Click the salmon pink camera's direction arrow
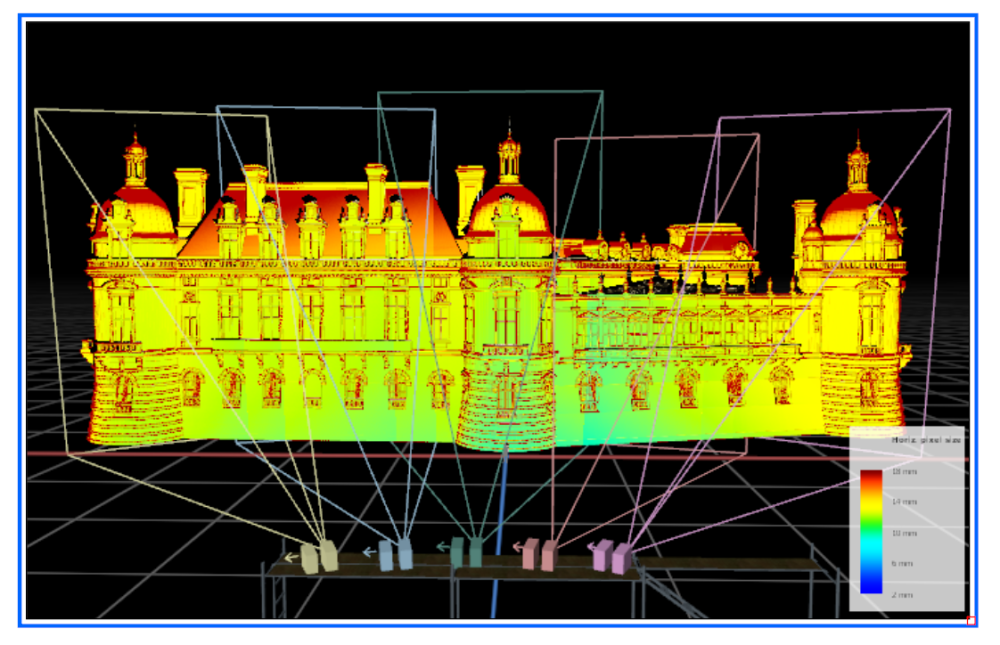 tap(517, 547)
